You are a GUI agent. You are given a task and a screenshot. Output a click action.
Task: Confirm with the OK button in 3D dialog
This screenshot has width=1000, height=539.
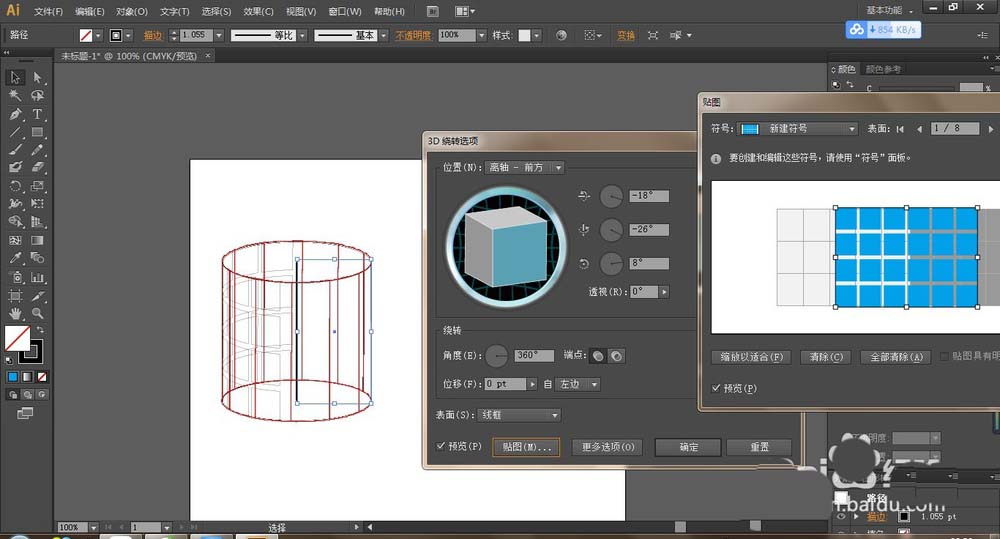point(688,447)
